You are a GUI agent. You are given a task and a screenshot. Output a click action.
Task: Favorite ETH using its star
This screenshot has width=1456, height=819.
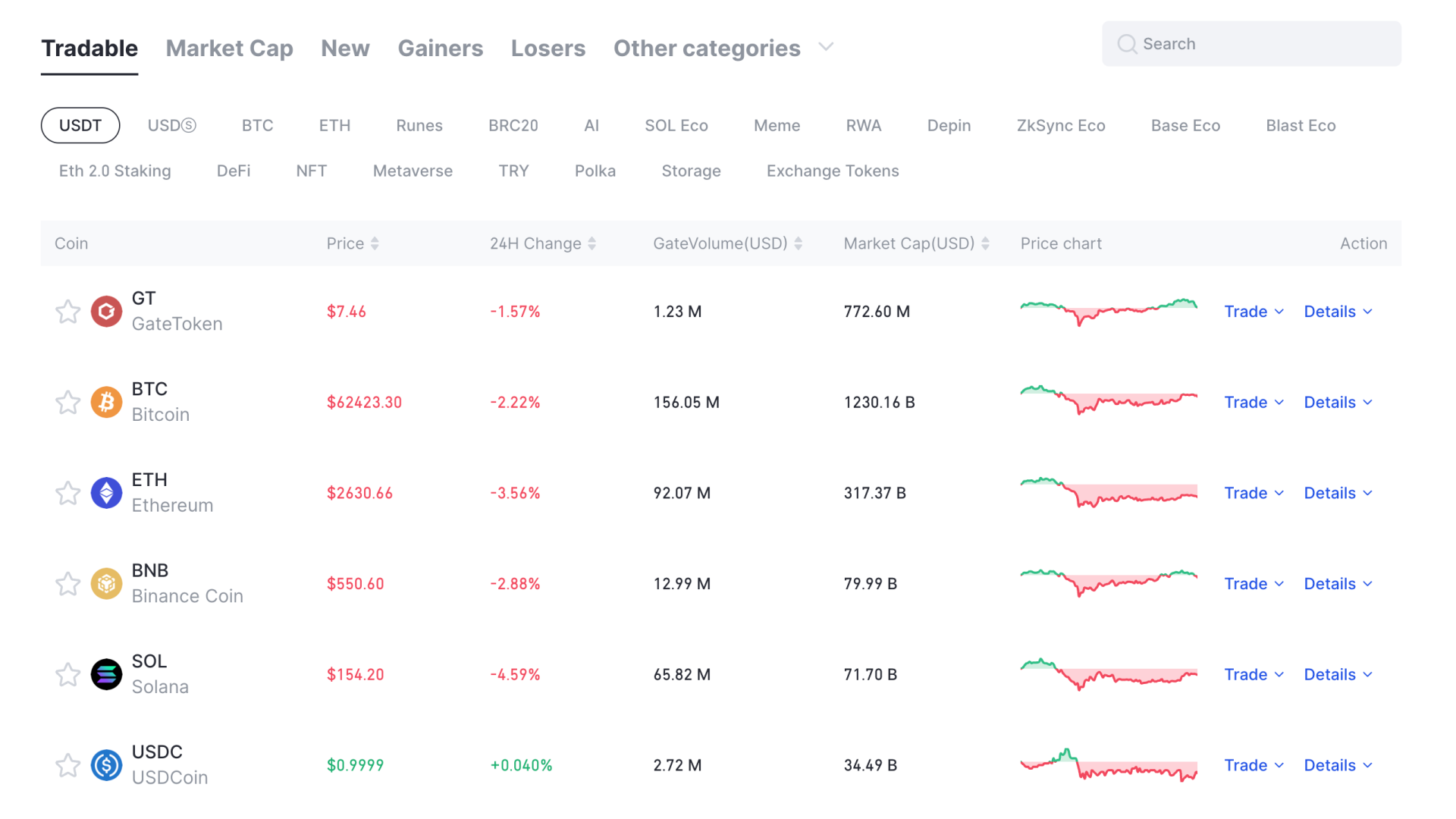(67, 492)
